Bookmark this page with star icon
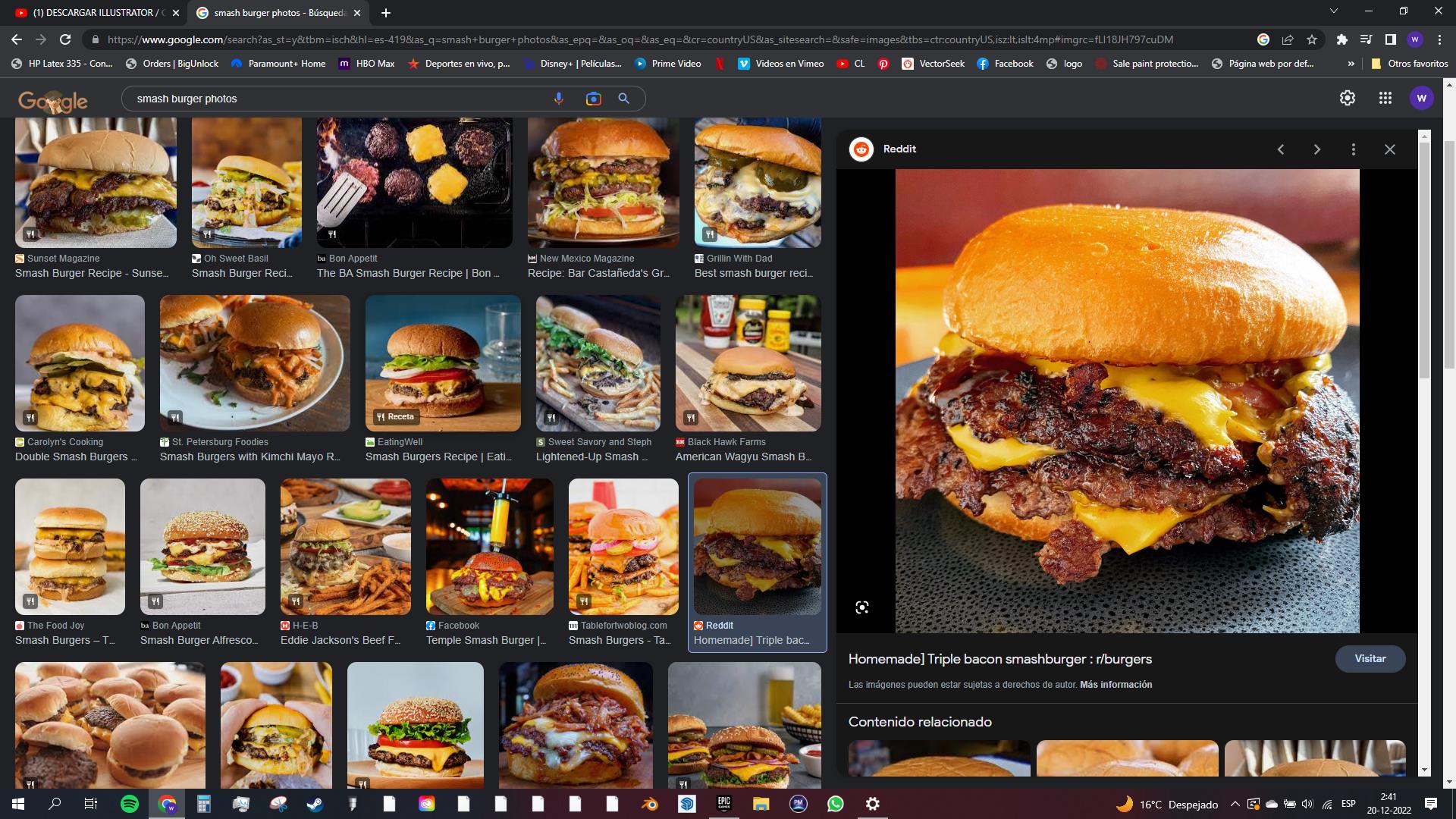1456x819 pixels. pos(1312,39)
